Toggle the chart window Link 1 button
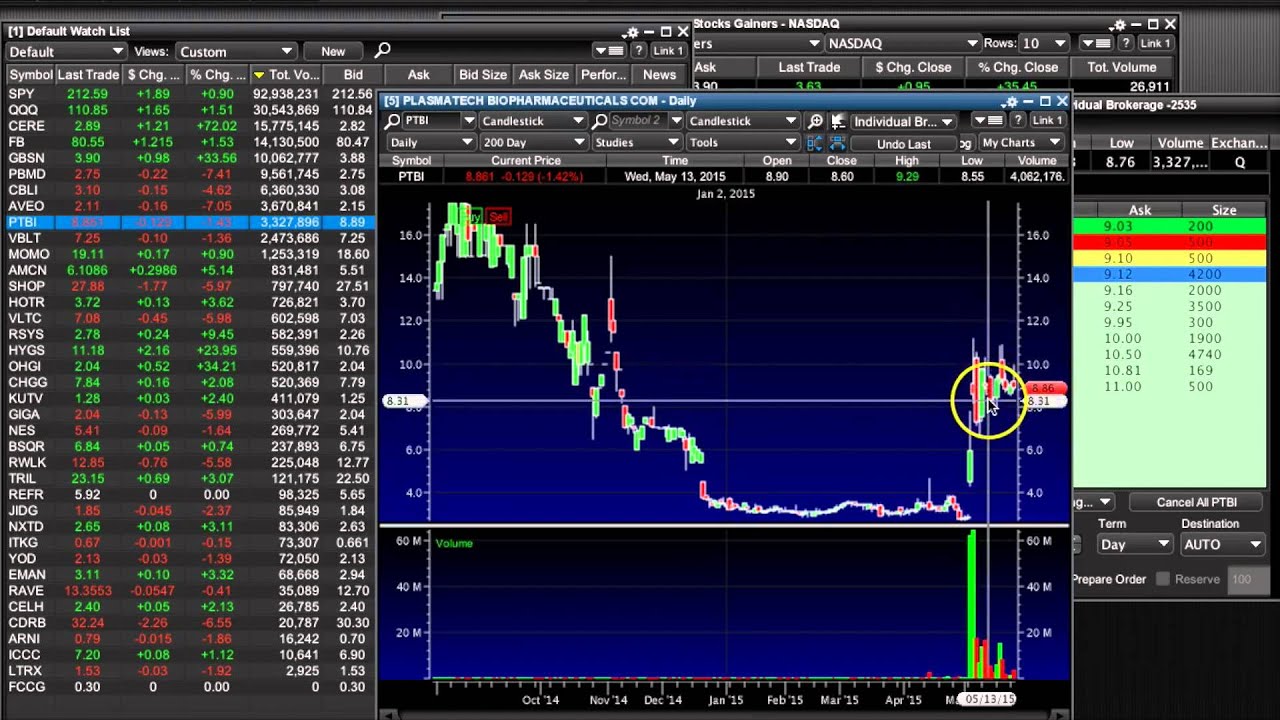Screen dimensions: 1280x720 1047,121
